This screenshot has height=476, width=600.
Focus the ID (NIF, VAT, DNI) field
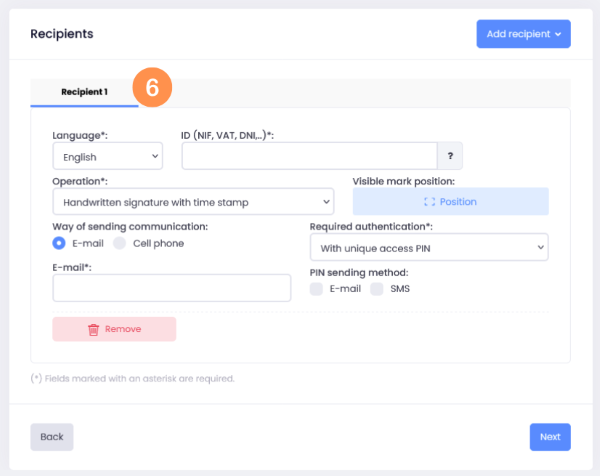point(309,156)
